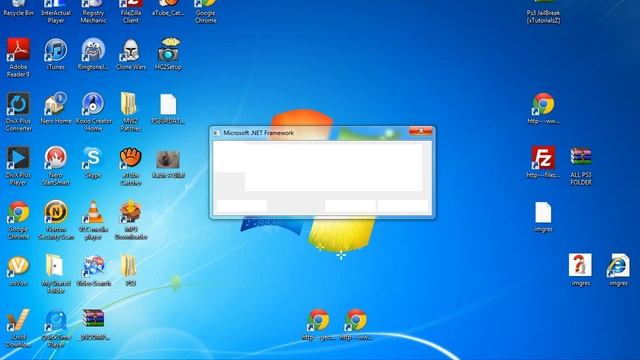The width and height of the screenshot is (640, 360).
Task: Open http---ww... shortcut below Ps3 JailBreak
Action: point(543,104)
